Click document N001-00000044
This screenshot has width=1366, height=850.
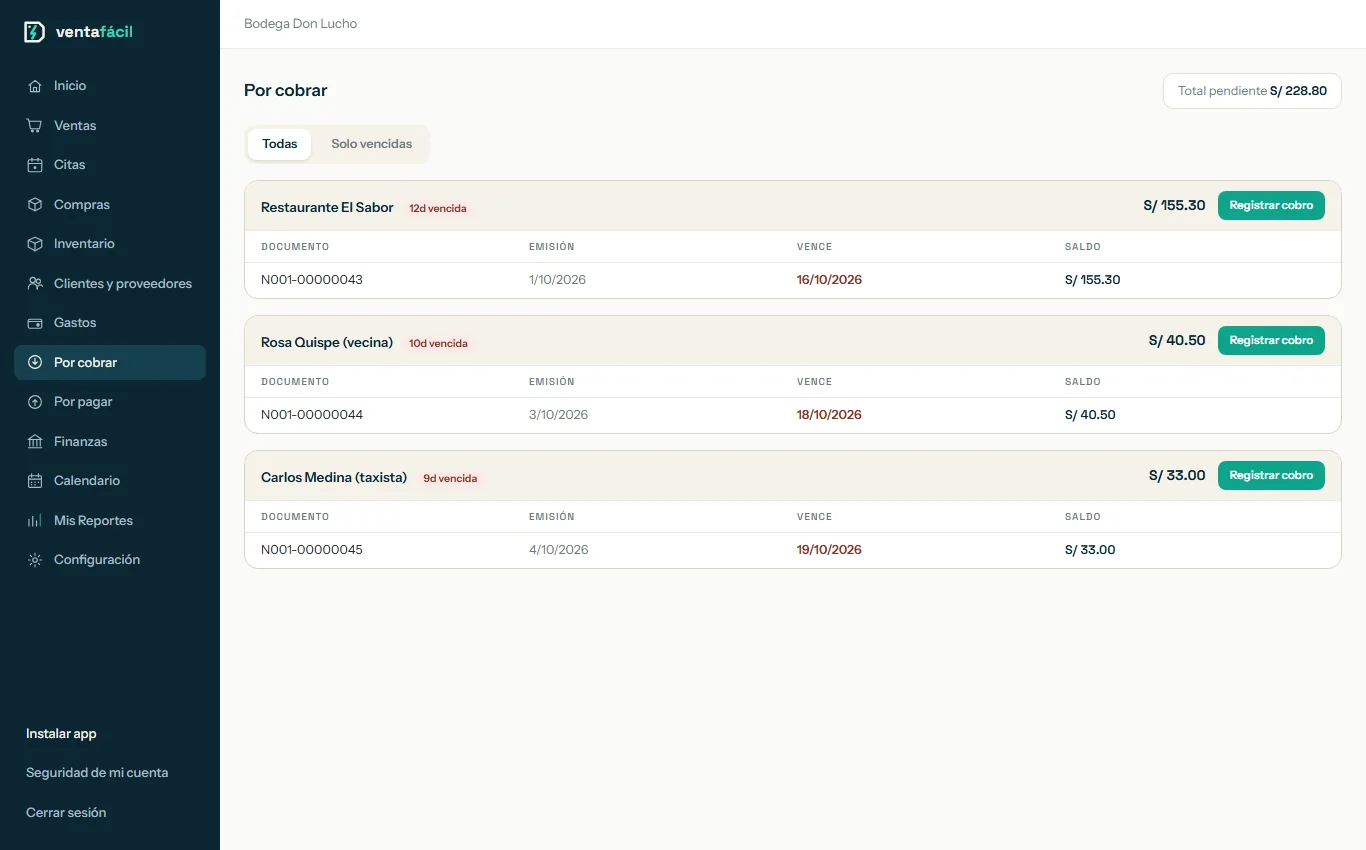[x=312, y=415]
